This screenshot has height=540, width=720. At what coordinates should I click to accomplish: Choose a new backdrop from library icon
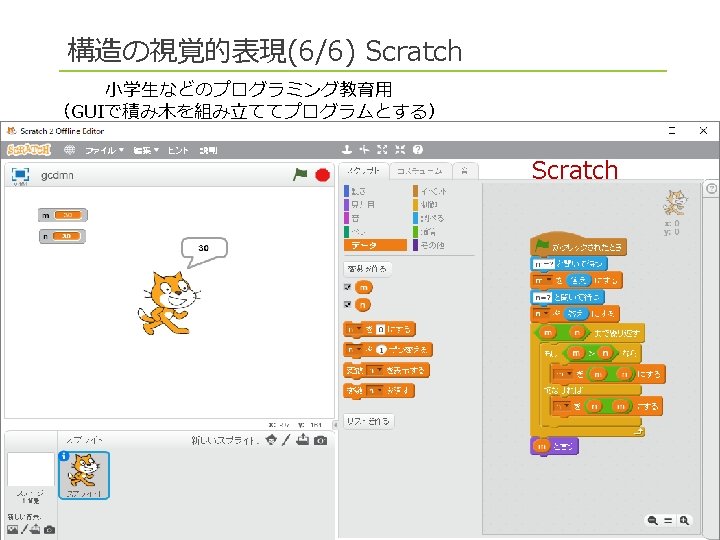(x=13, y=529)
